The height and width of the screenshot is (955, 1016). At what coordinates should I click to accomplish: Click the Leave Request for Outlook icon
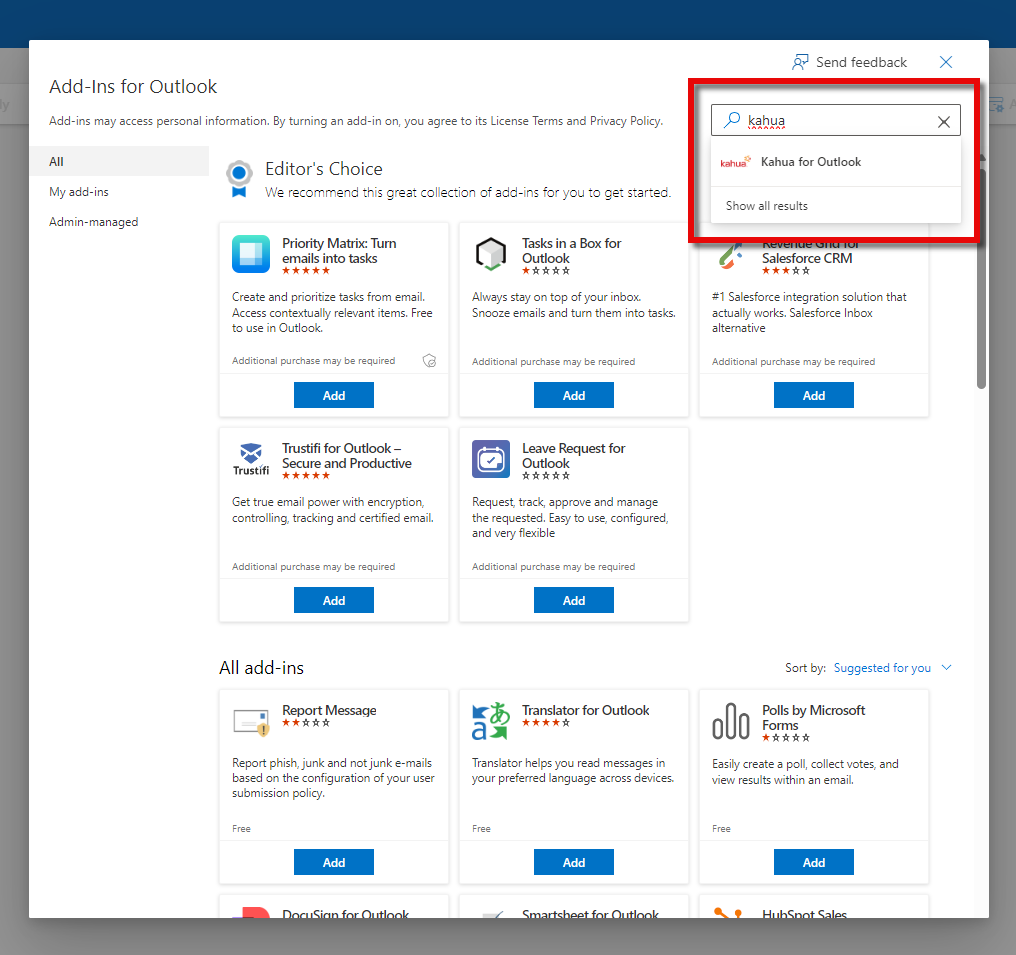point(491,459)
